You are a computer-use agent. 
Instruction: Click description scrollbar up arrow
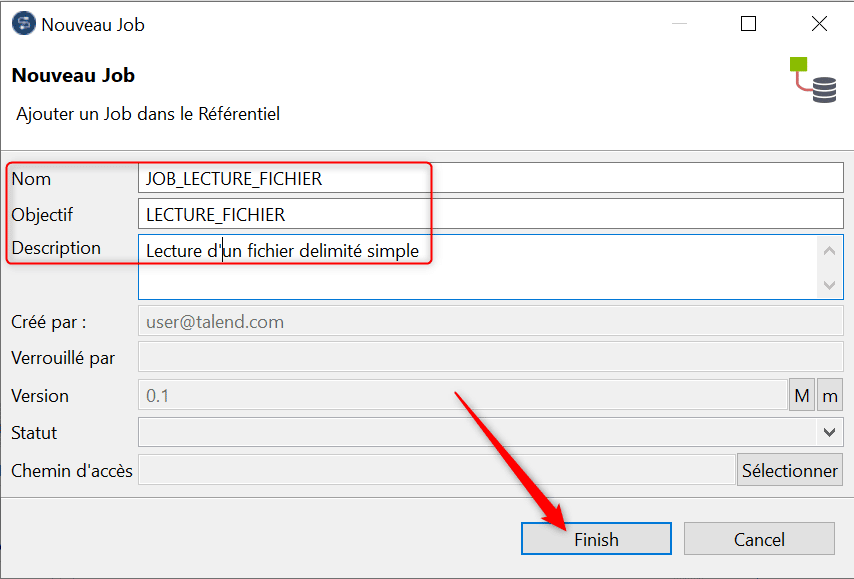tap(829, 251)
